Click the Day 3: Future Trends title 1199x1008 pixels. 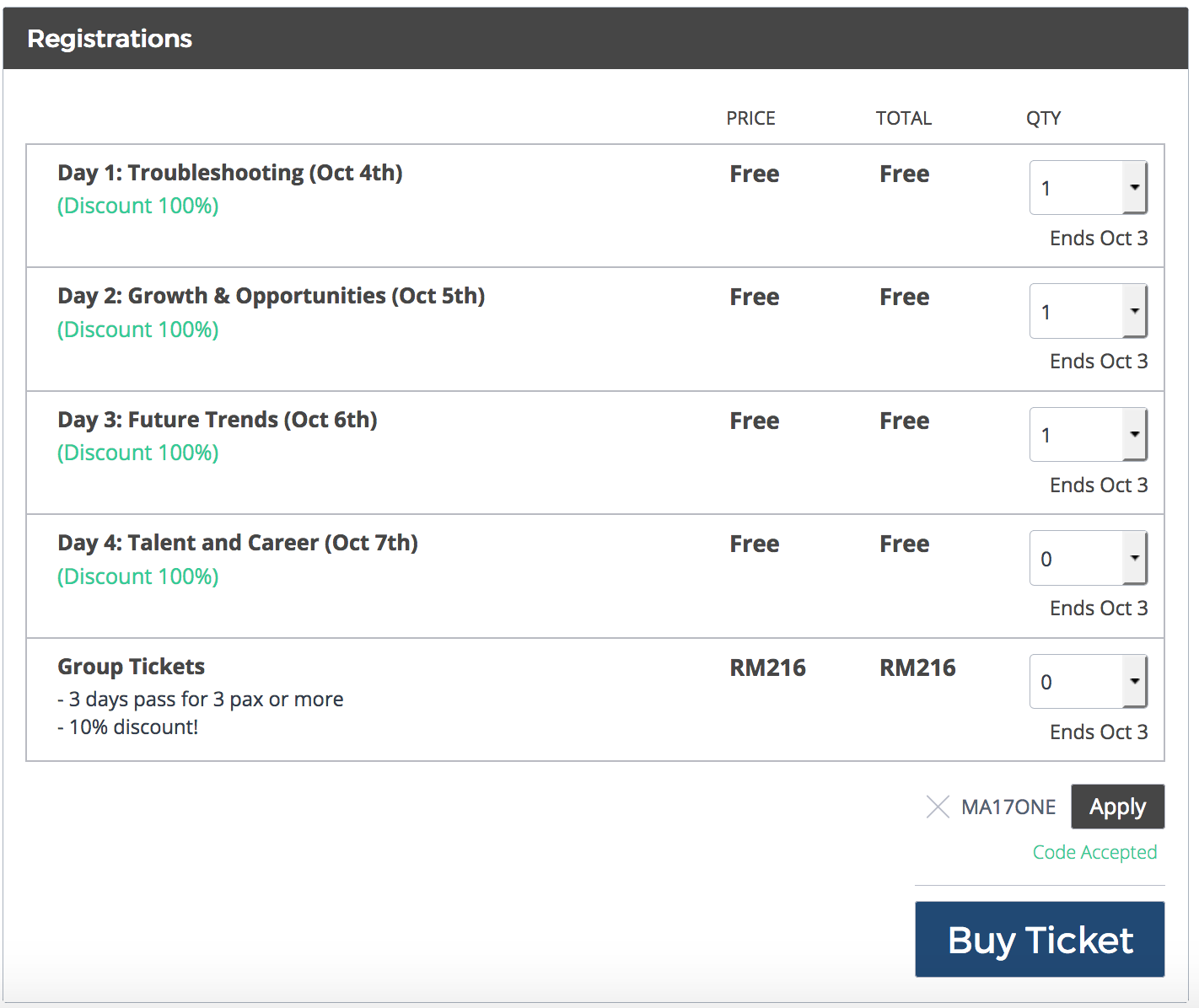tap(218, 420)
